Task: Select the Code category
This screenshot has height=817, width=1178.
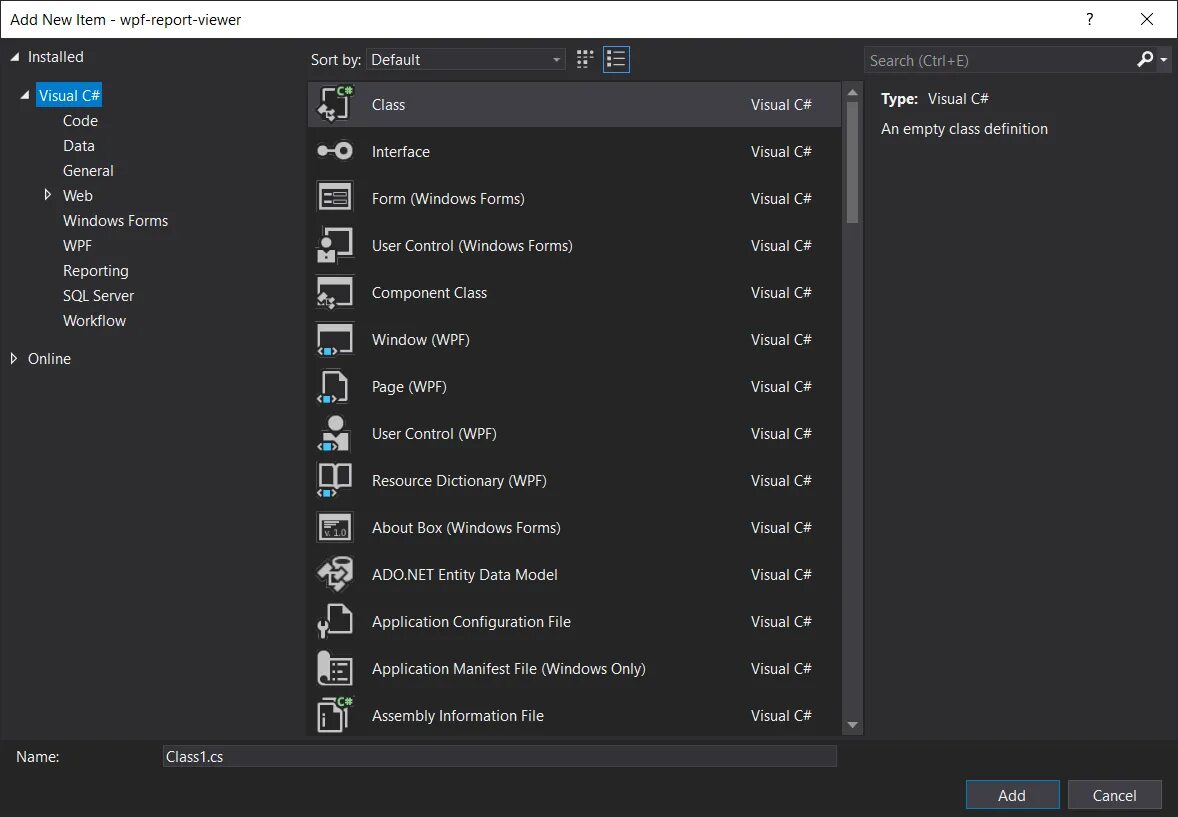Action: point(80,120)
